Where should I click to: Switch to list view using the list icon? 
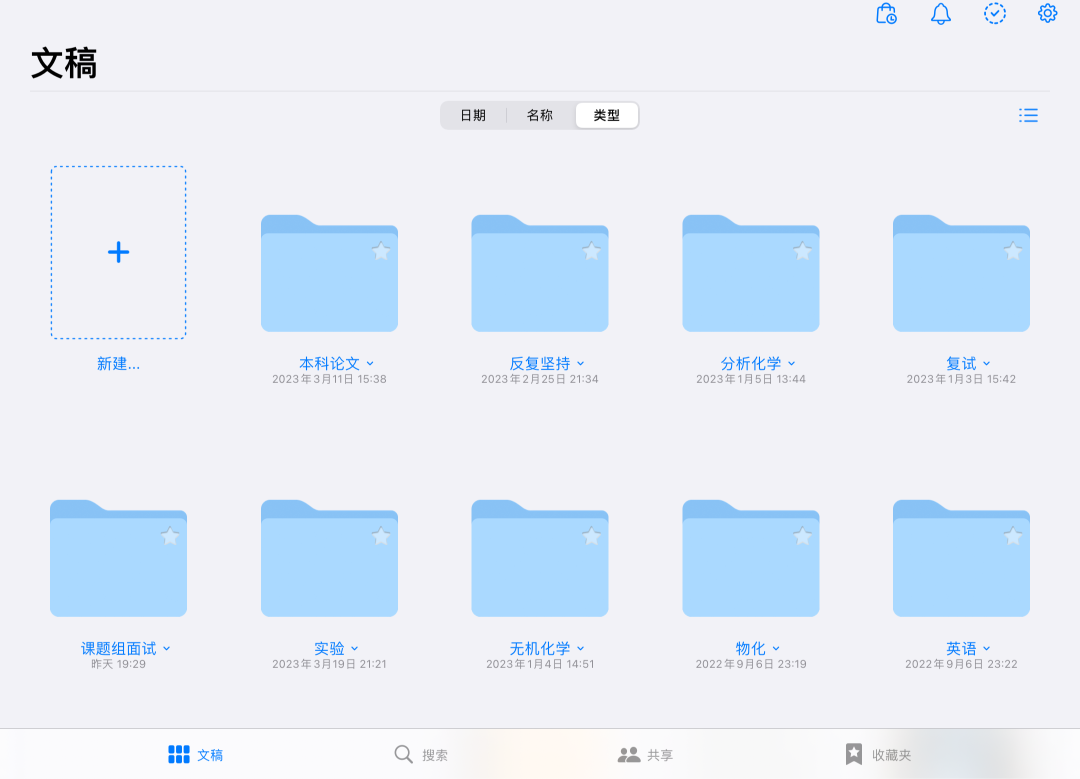(x=1028, y=115)
